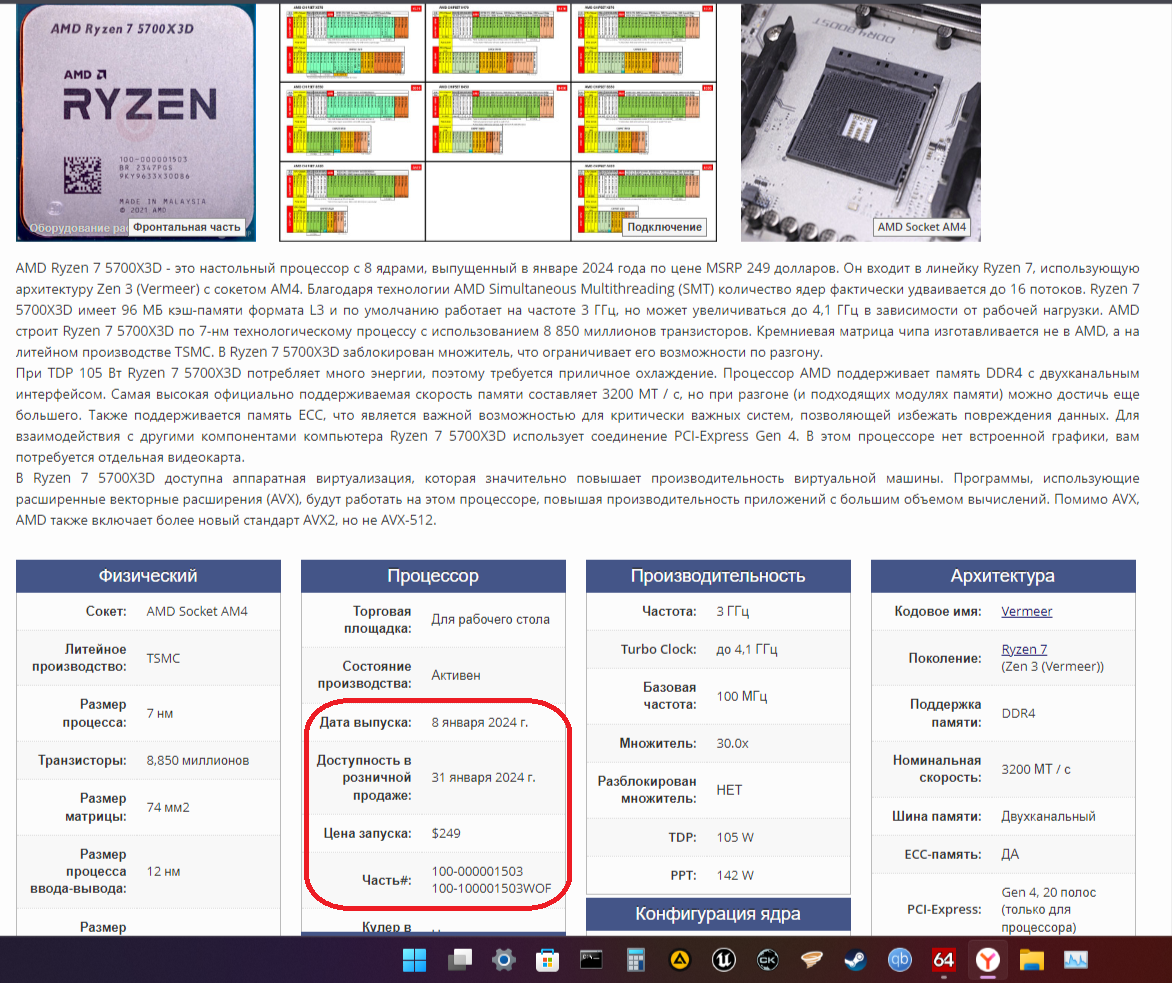Launch Steam from the taskbar

point(856,960)
